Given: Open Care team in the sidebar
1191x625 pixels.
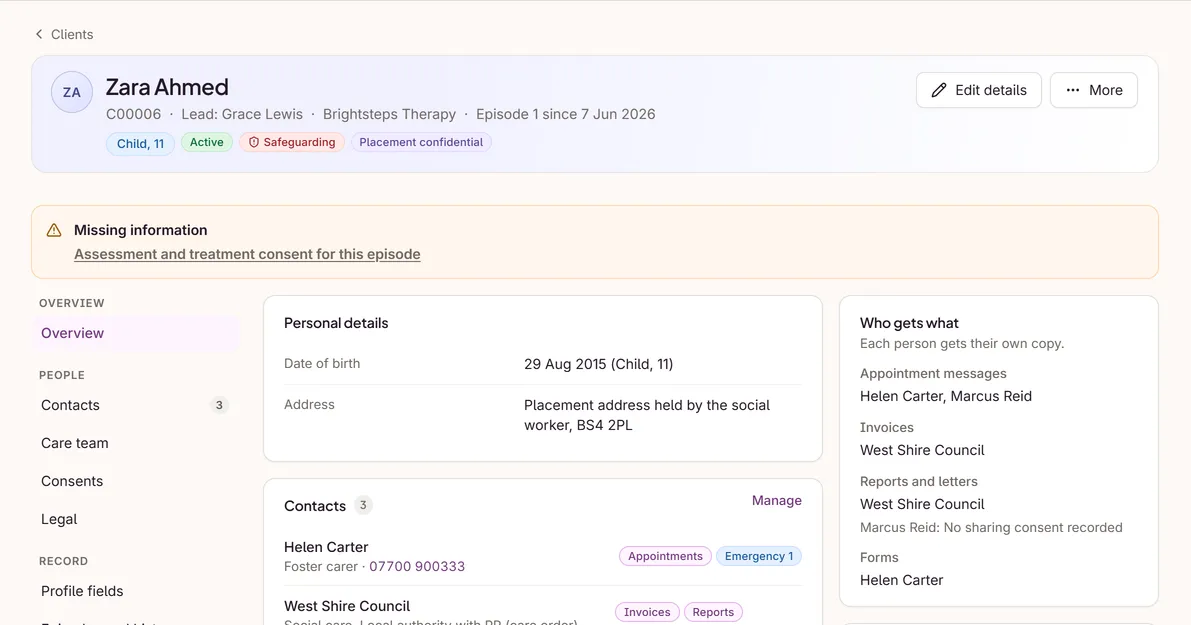Looking at the screenshot, I should (135, 443).
